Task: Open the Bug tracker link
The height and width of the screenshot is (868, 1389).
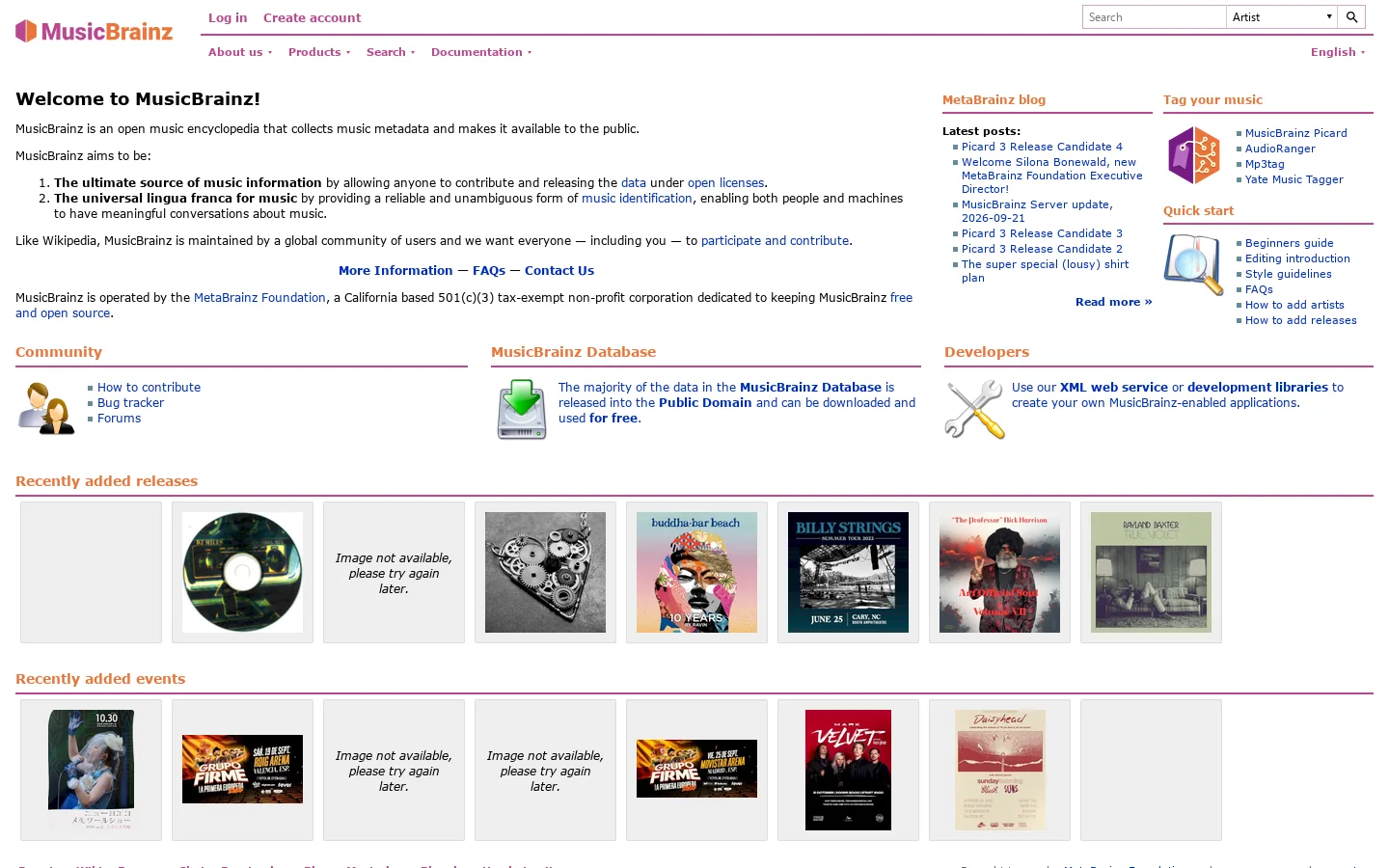Action: 130,403
